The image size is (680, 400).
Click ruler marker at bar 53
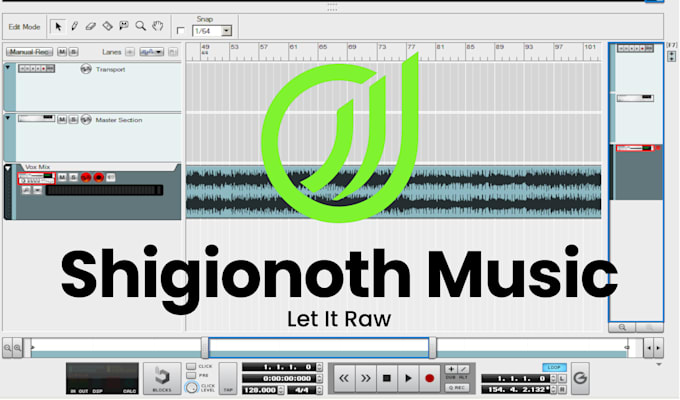pos(235,47)
